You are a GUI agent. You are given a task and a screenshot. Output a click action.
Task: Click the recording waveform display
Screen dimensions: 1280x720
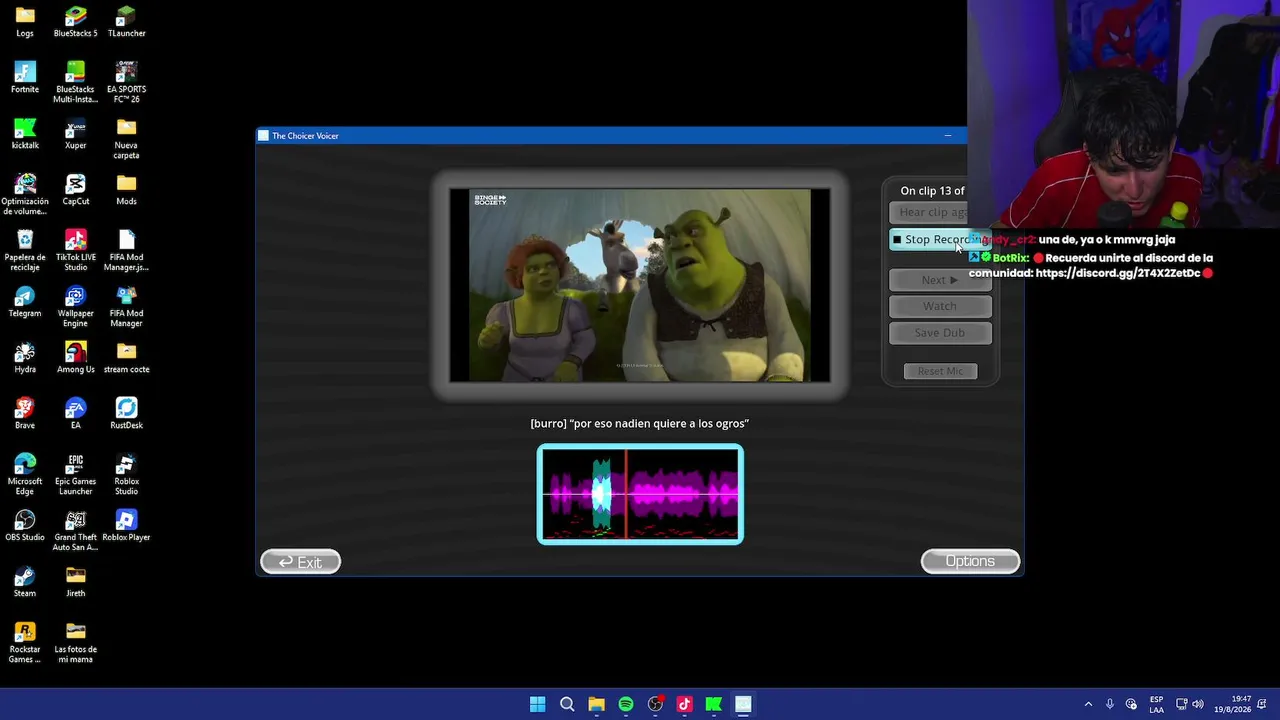[640, 494]
